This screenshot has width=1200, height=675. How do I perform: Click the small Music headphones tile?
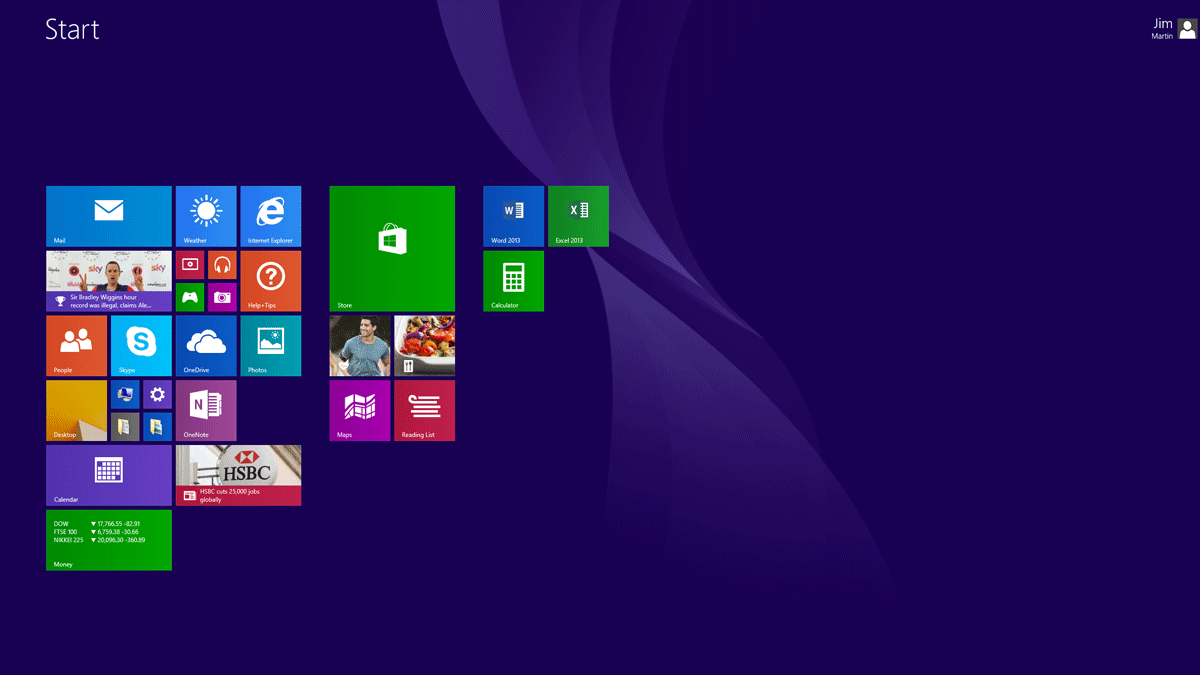tap(222, 265)
